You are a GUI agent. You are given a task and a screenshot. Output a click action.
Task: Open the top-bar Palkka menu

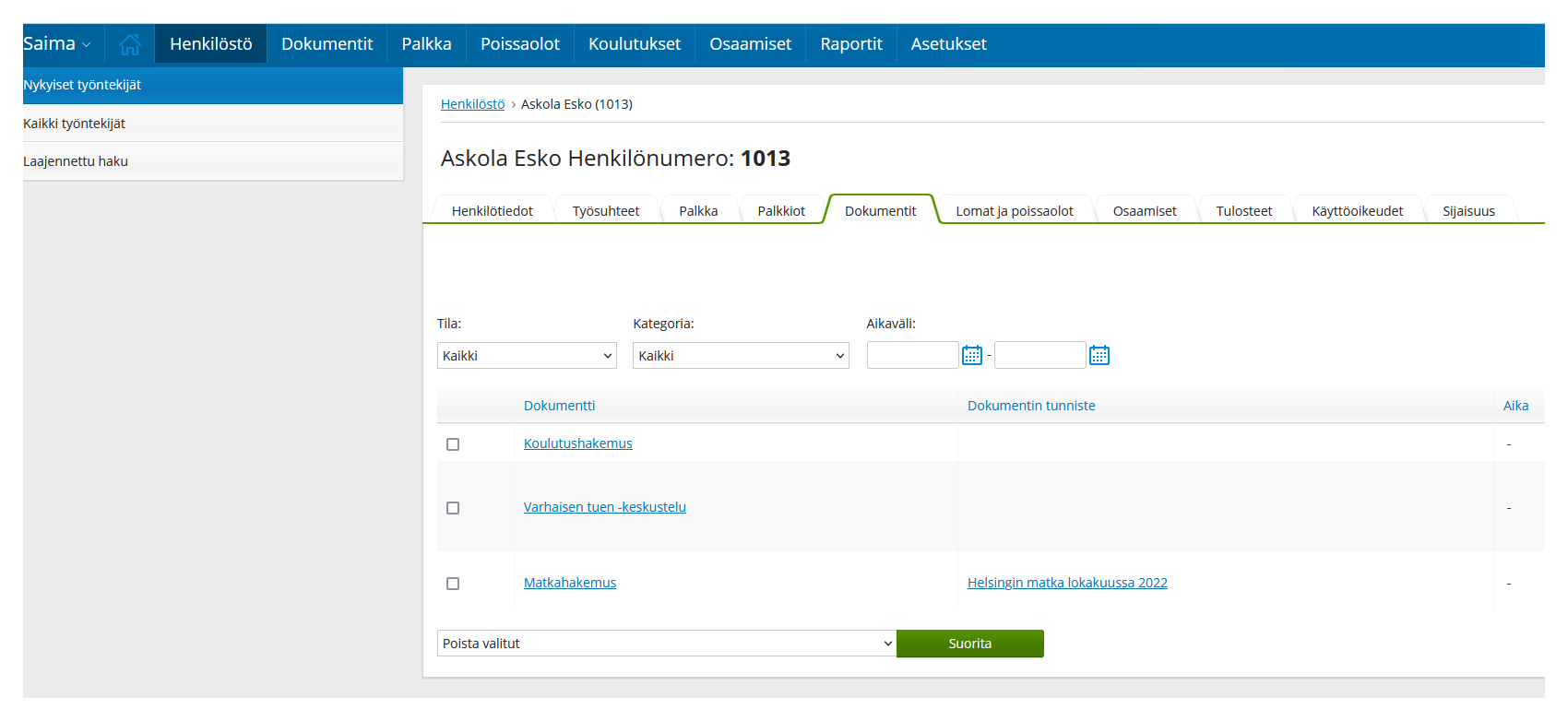click(x=427, y=44)
